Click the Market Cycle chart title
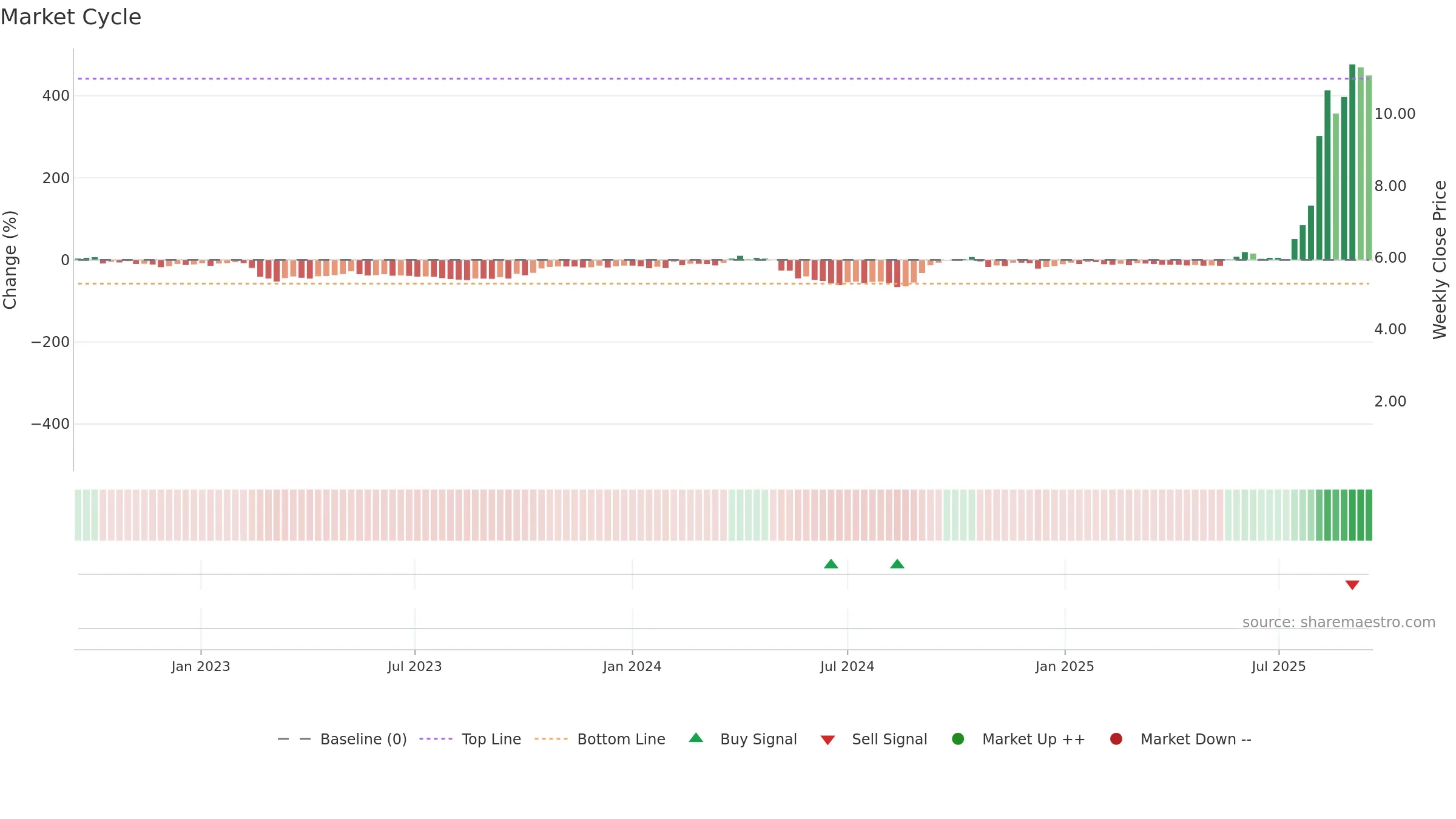Image resolution: width=1456 pixels, height=819 pixels. [x=71, y=17]
